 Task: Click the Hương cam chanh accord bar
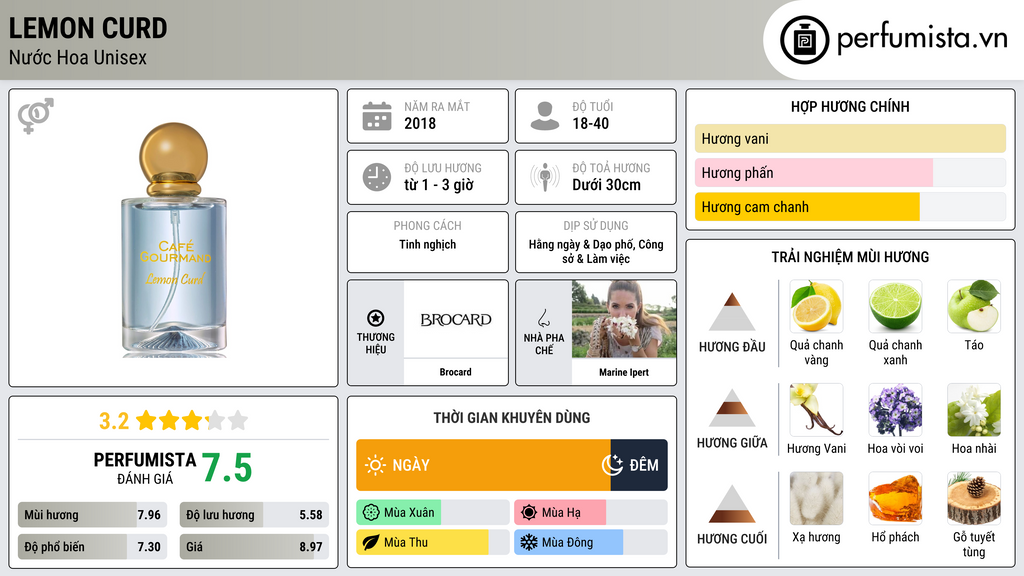tap(850, 206)
